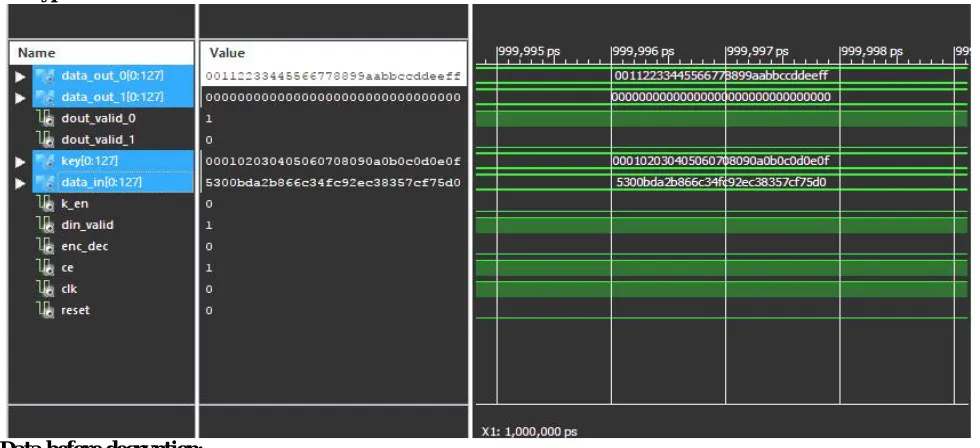Select the data_in[0:127] signal name

[101, 182]
